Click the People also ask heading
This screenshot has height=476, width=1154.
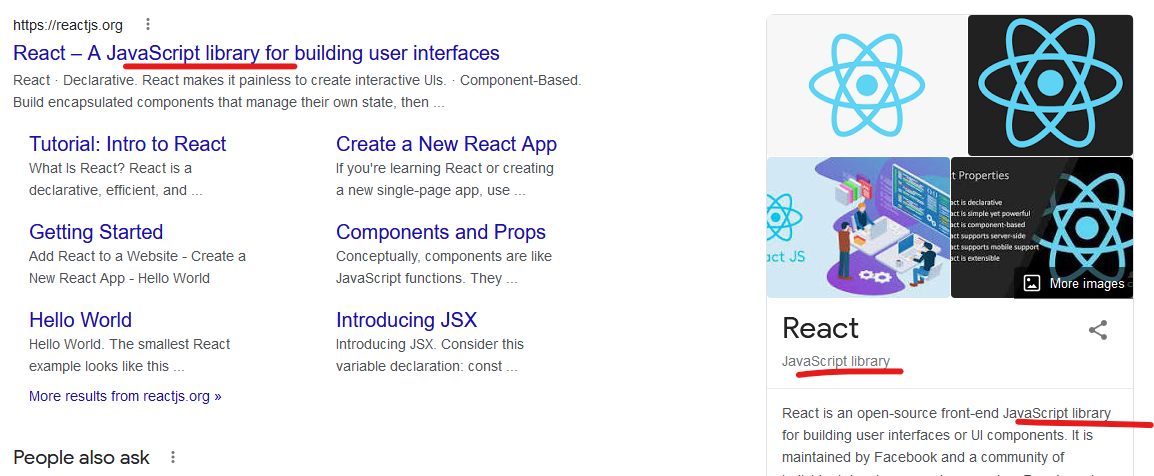(x=81, y=458)
